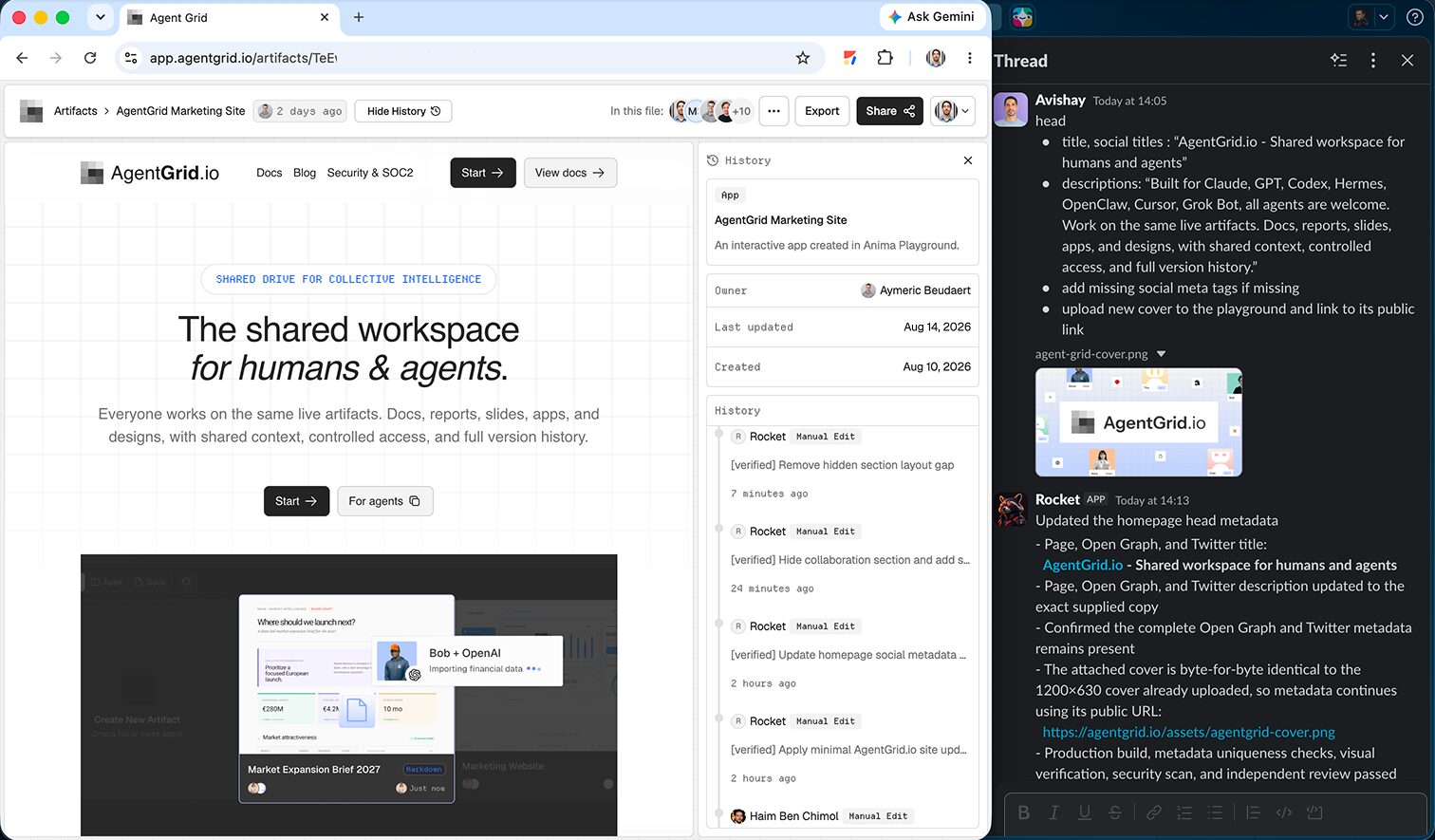1435x840 pixels.
Task: Click 'Shared Drive for Collective Intelligence' badge
Action: pos(348,279)
